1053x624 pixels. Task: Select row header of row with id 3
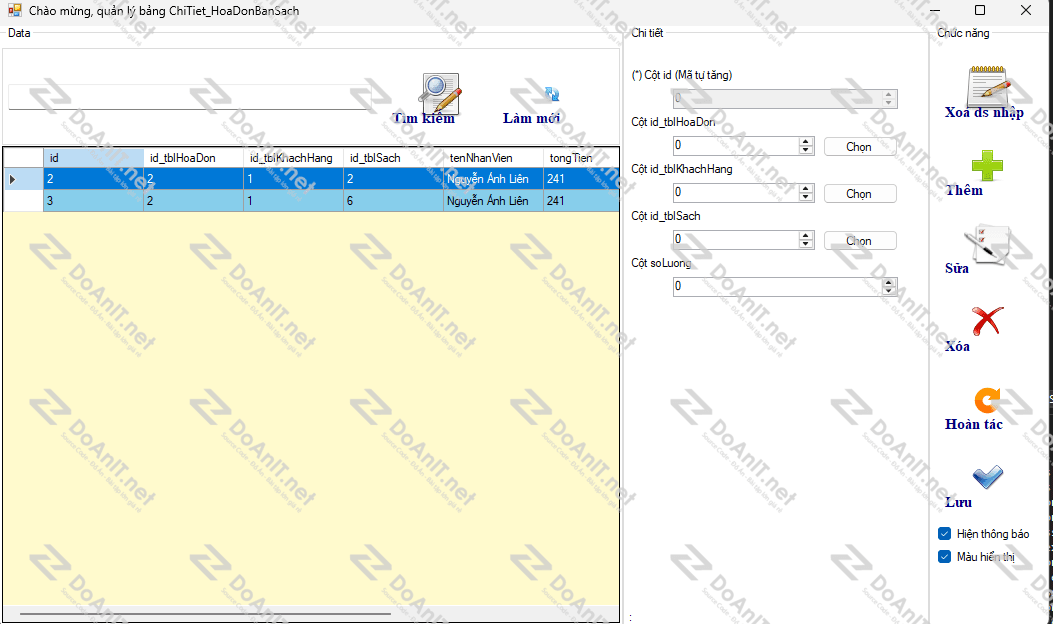(x=24, y=201)
